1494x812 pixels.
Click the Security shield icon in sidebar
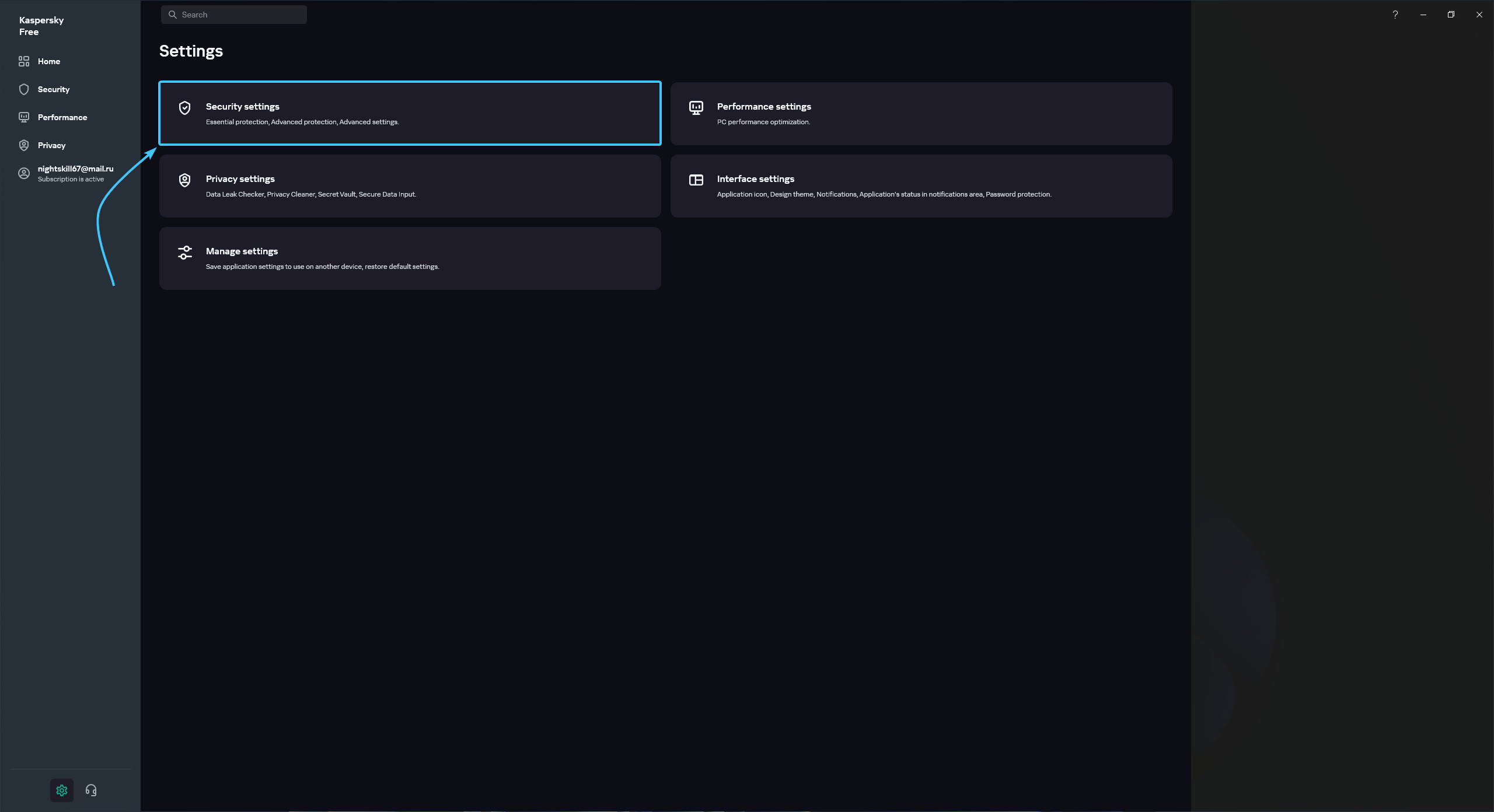[x=24, y=89]
